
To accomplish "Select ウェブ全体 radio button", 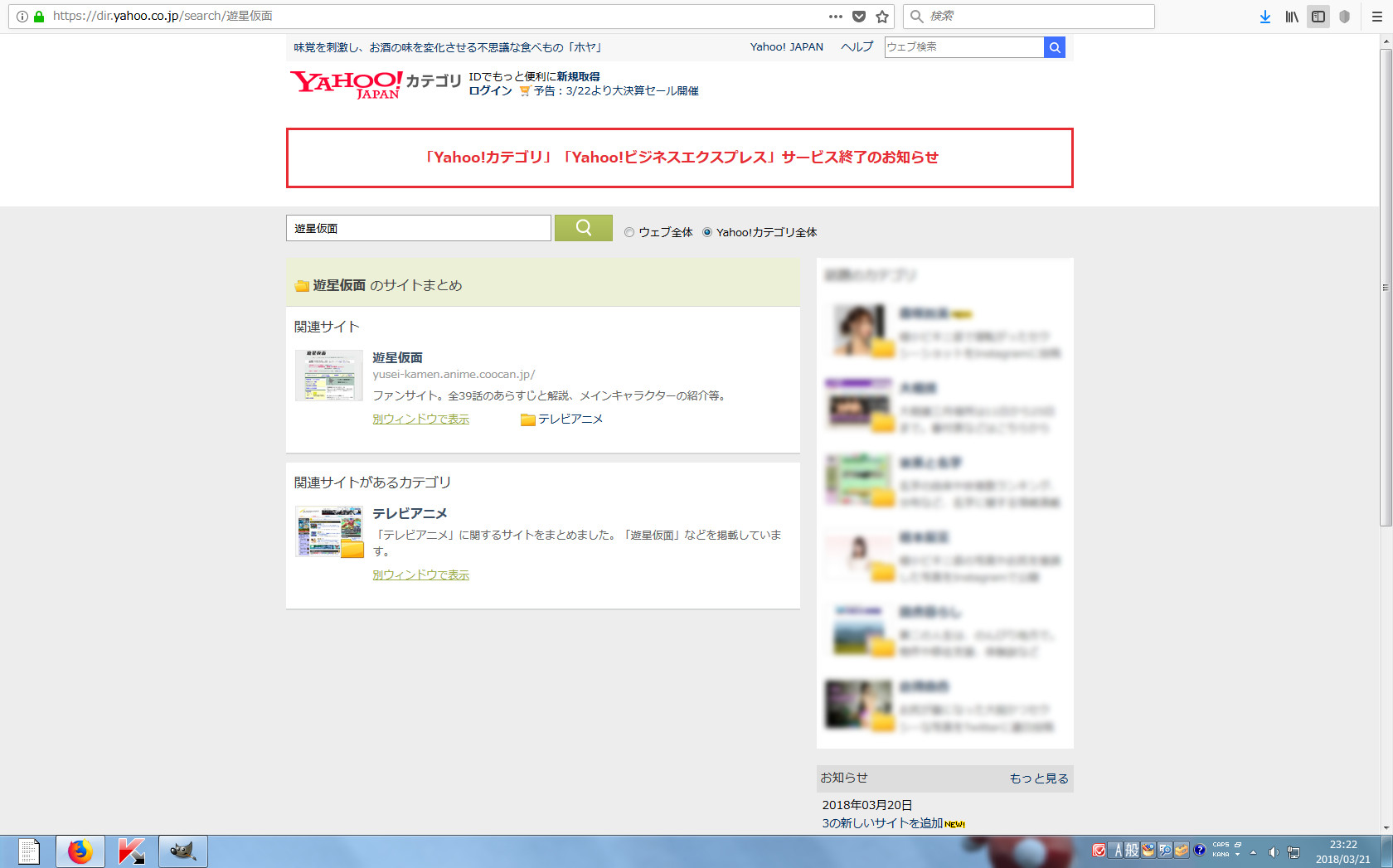I will [x=629, y=232].
